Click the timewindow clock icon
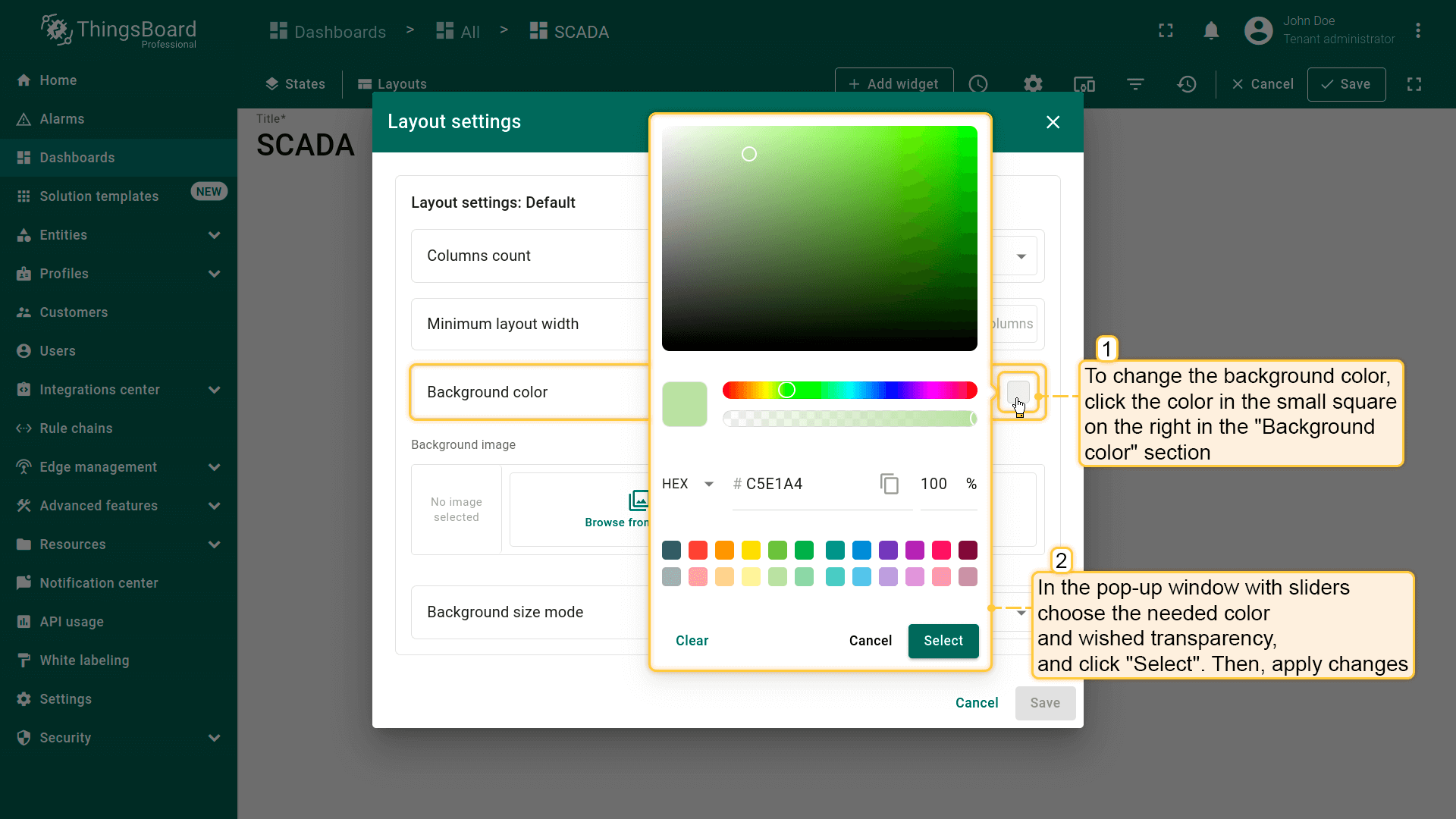The image size is (1456, 819). tap(978, 84)
